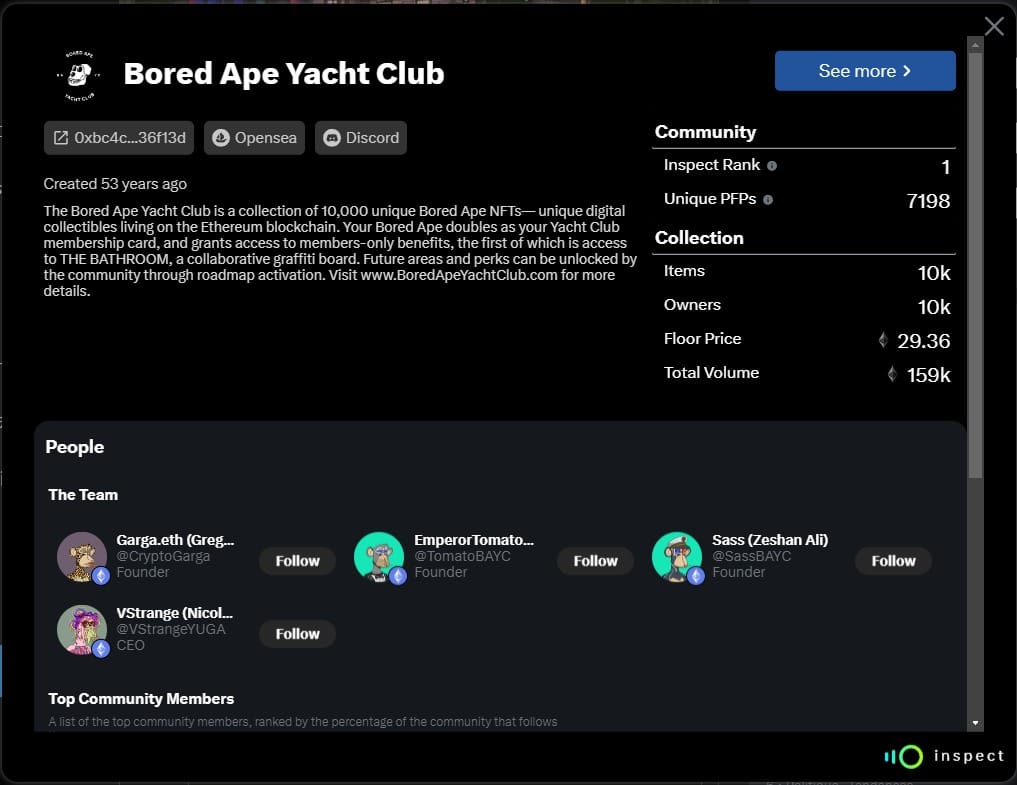
Task: Click the Inspect Rank info icon
Action: [772, 166]
